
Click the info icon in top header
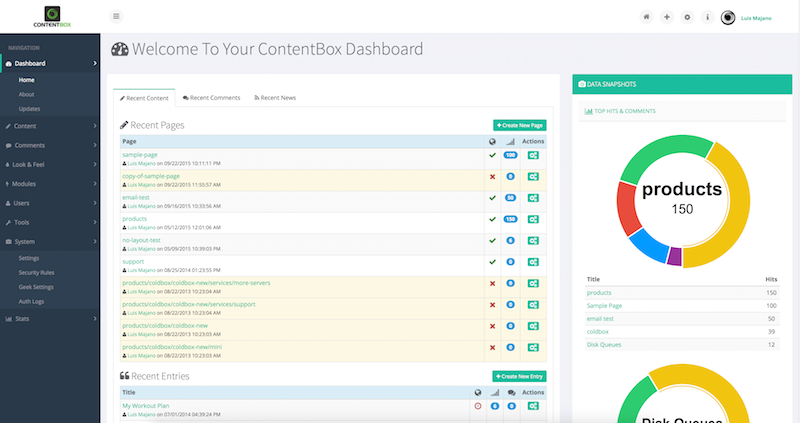pos(707,17)
